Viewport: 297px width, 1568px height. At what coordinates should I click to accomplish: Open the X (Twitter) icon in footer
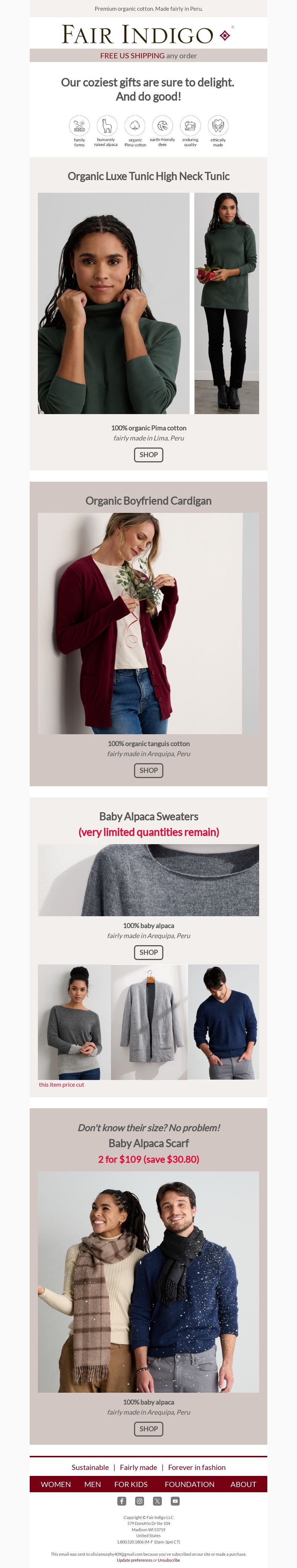pyautogui.click(x=157, y=1500)
